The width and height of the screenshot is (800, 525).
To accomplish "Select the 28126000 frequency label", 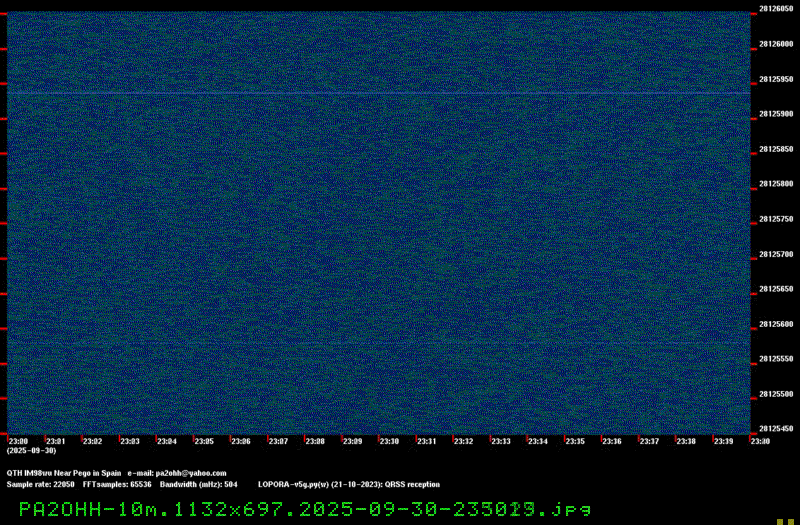I will pyautogui.click(x=776, y=44).
